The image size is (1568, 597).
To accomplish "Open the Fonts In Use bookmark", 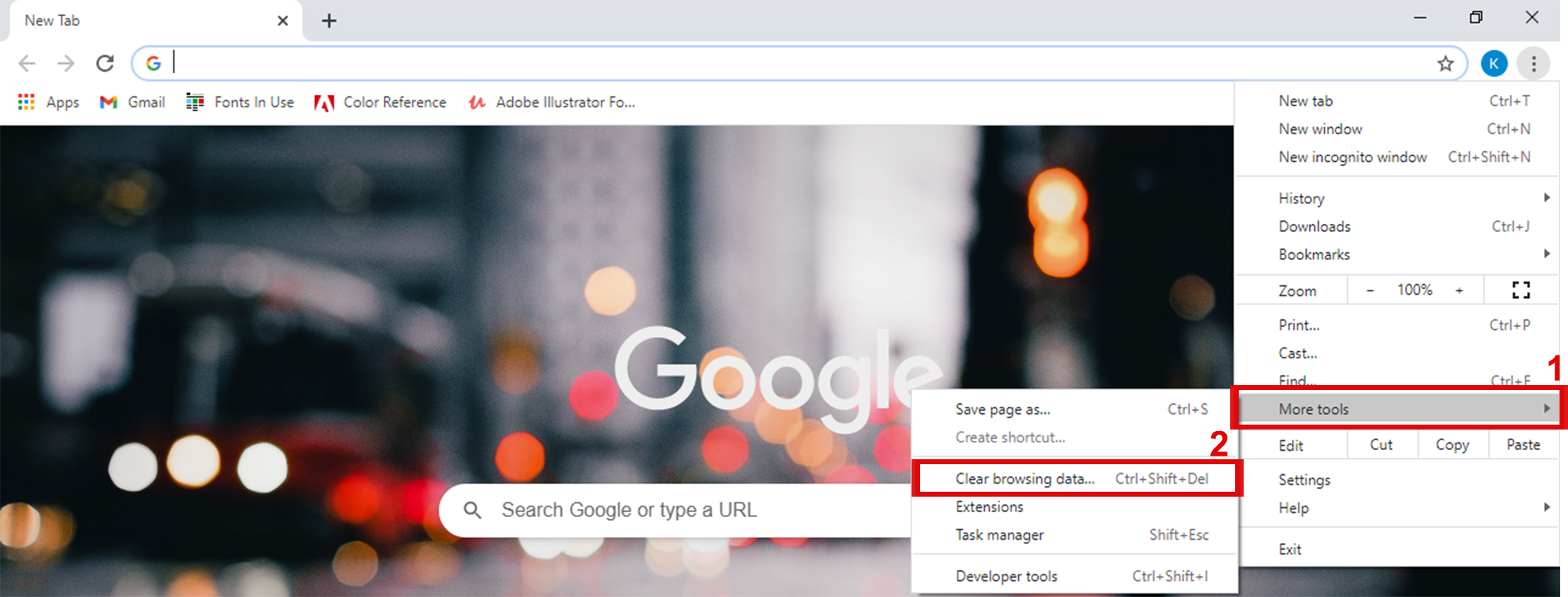I will [x=240, y=102].
